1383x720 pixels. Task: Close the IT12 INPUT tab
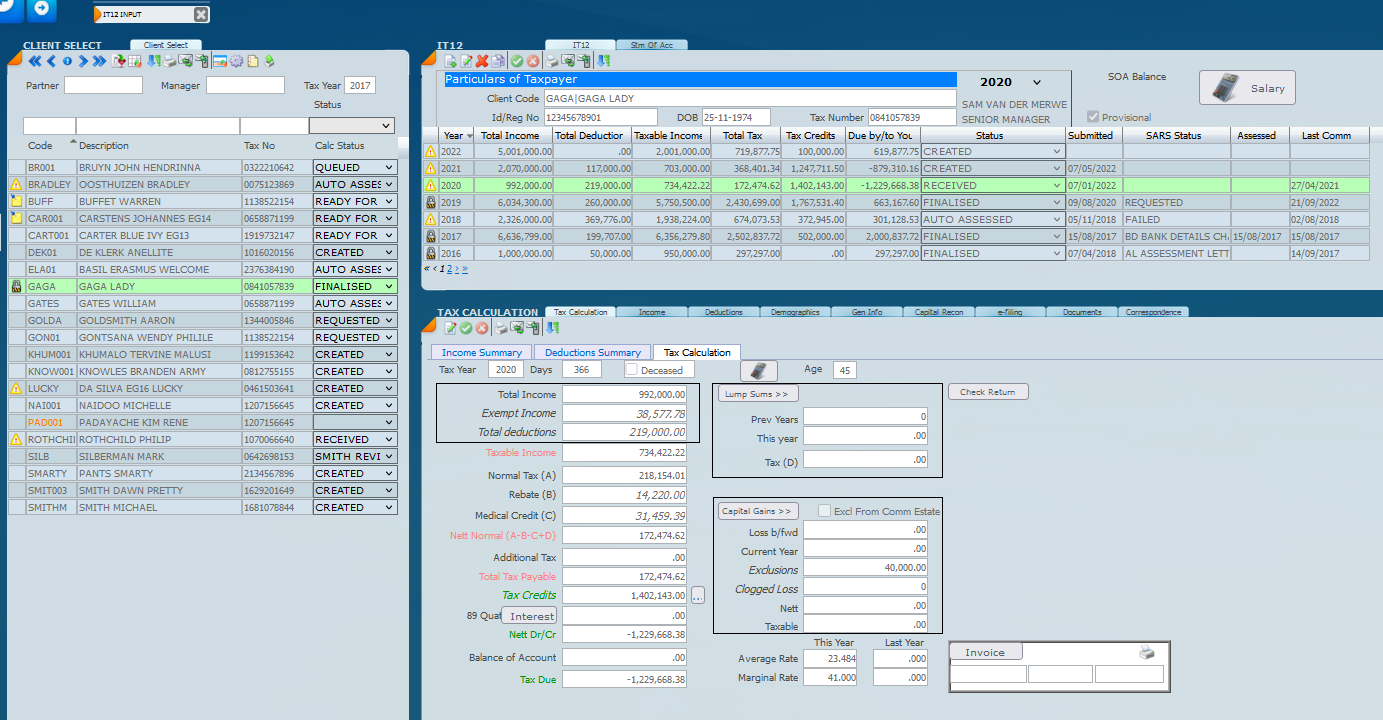[201, 14]
